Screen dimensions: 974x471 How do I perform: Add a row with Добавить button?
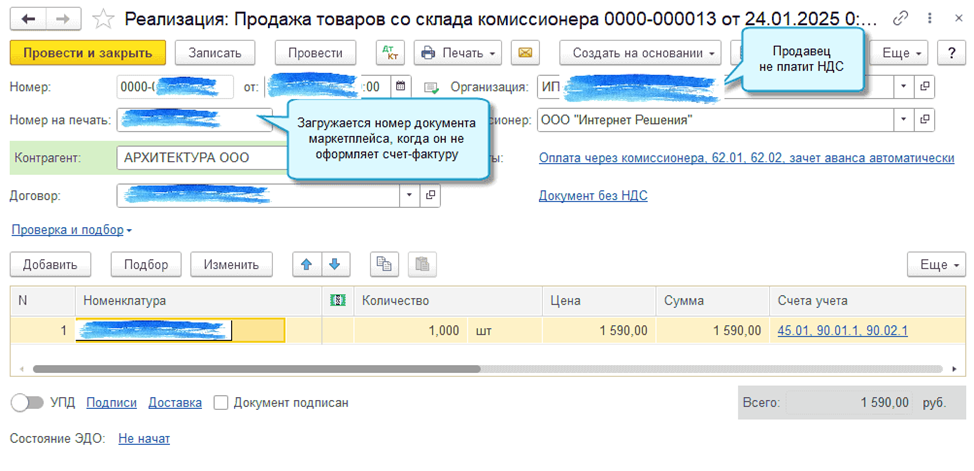pyautogui.click(x=50, y=264)
